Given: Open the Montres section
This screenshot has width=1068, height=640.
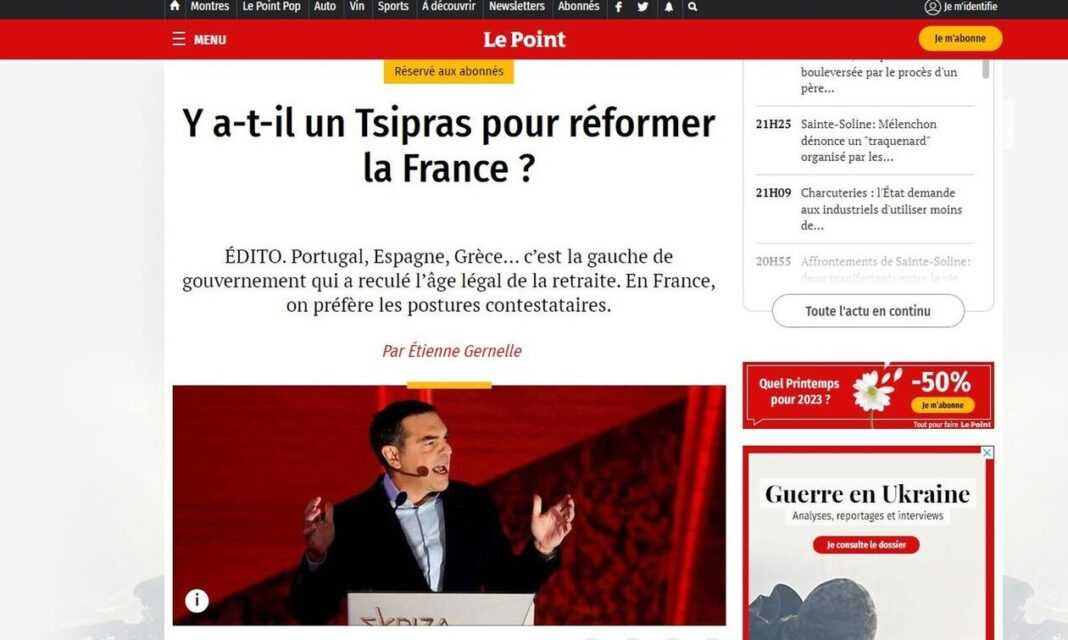Looking at the screenshot, I should click(x=209, y=7).
